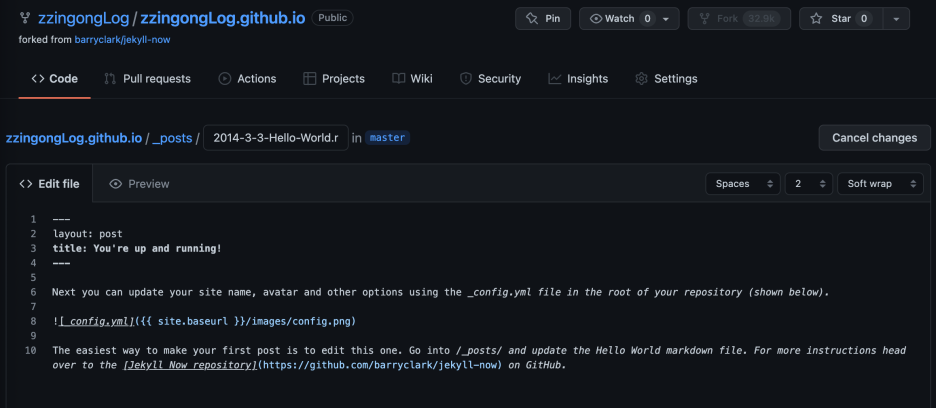Click the title line 'You're up and running!'
Image resolution: width=936 pixels, height=408 pixels.
tap(137, 248)
